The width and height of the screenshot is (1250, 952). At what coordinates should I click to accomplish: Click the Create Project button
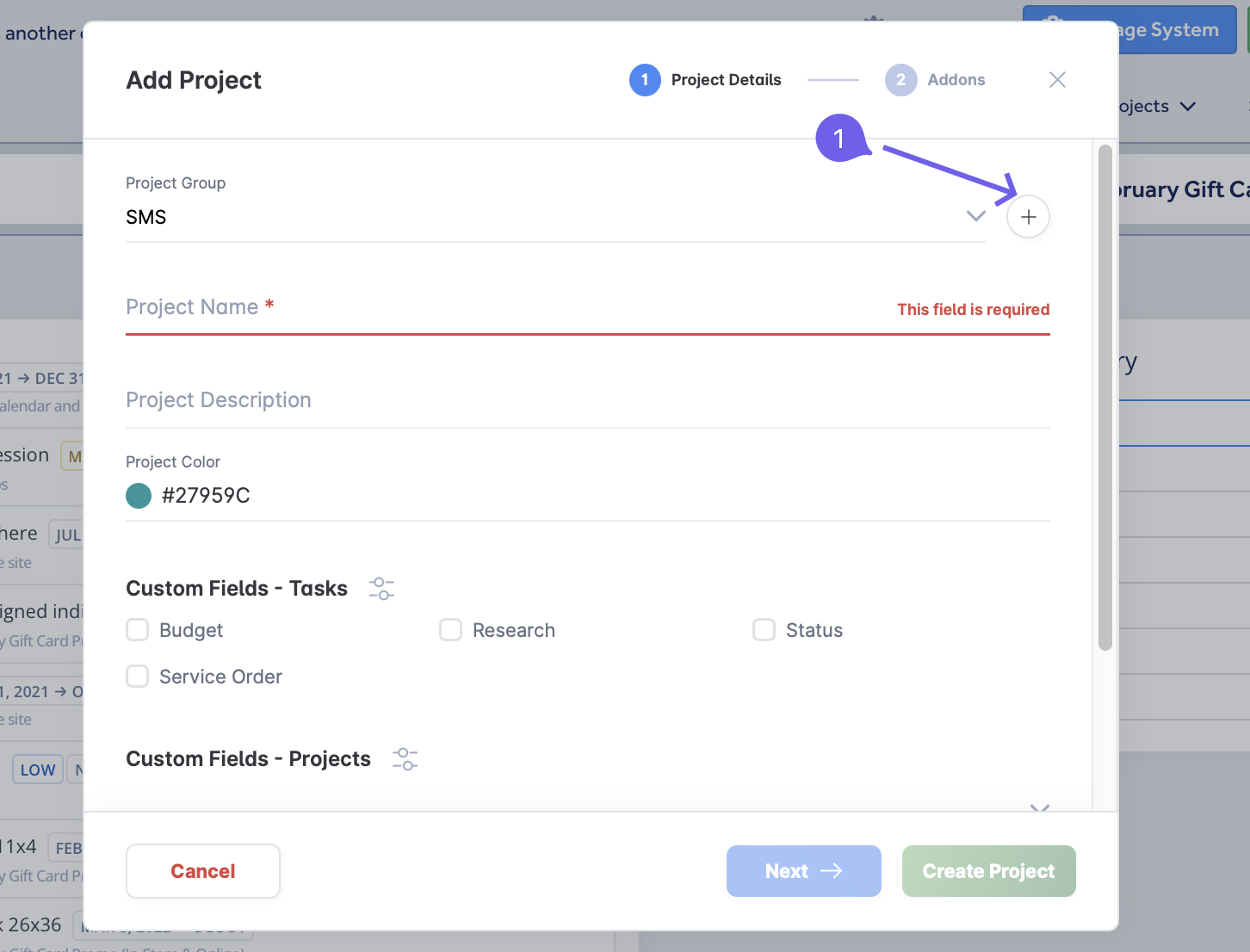point(988,871)
